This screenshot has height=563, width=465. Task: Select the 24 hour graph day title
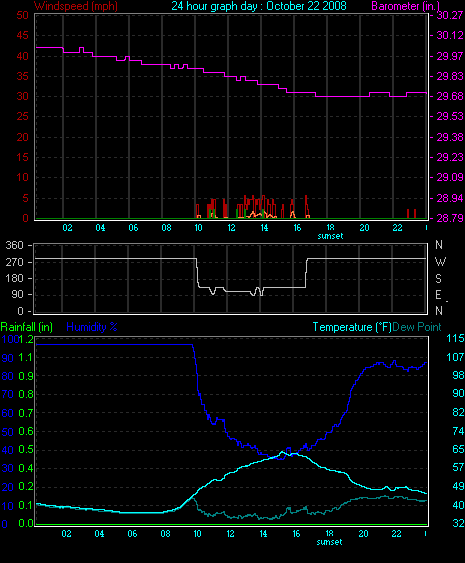(259, 6)
